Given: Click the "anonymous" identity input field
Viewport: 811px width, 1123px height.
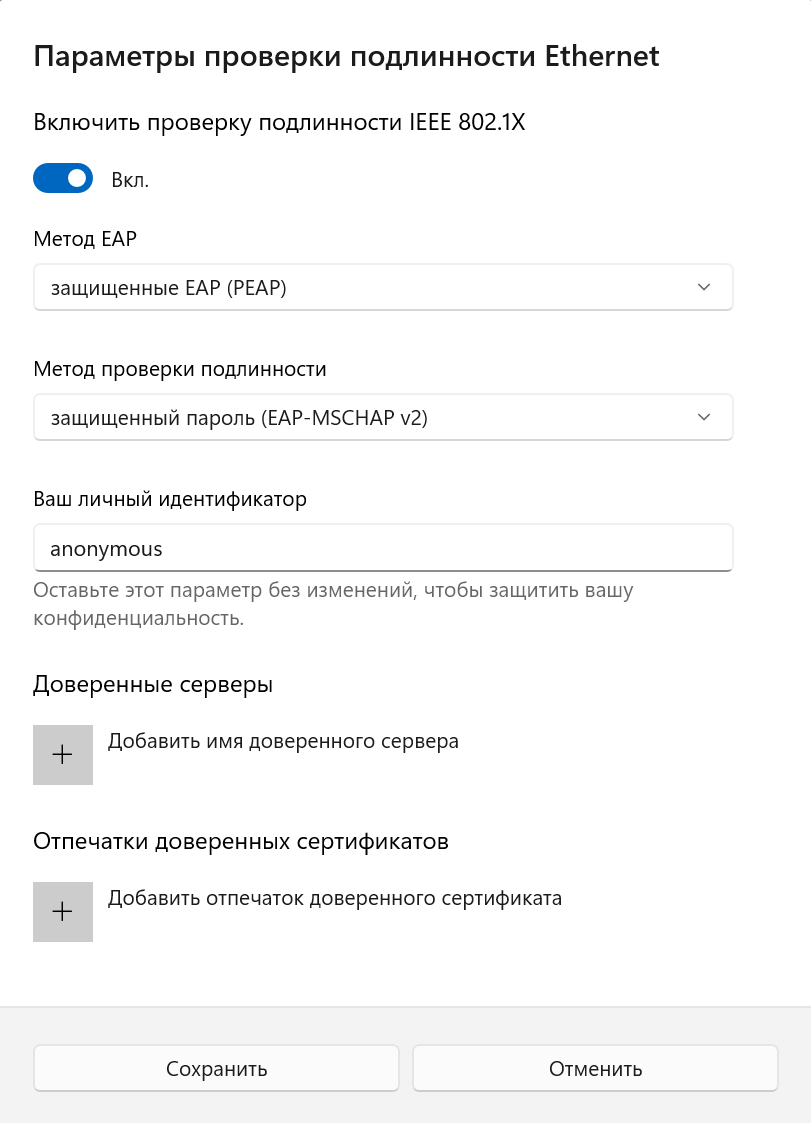Looking at the screenshot, I should point(383,548).
